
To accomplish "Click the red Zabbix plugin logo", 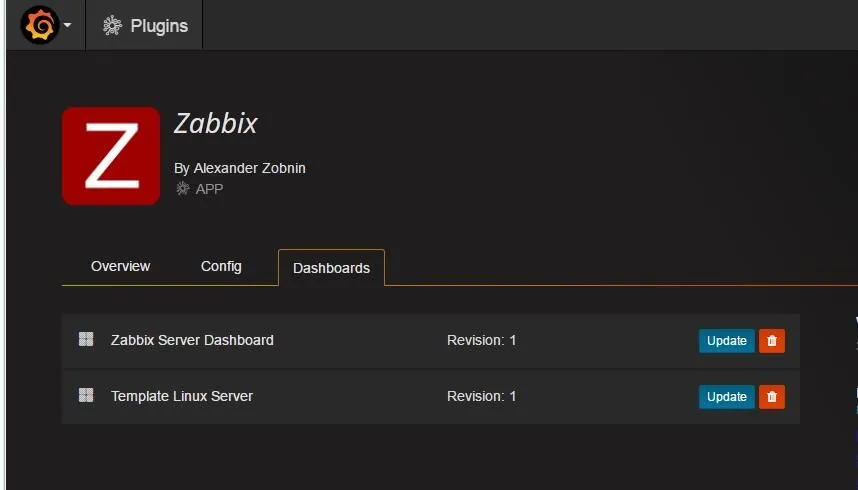I will [x=111, y=156].
